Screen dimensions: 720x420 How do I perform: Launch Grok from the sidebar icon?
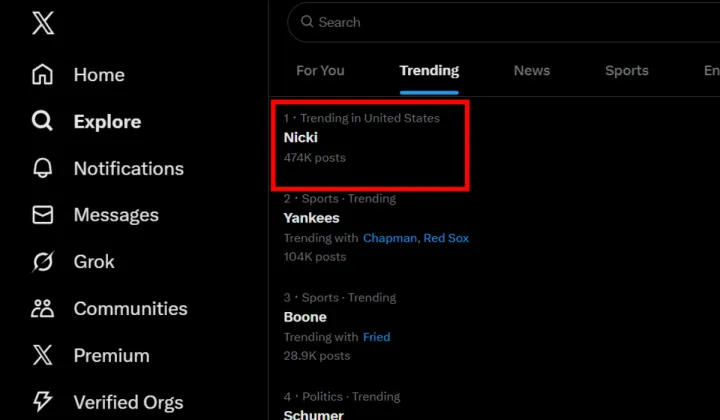(42, 262)
